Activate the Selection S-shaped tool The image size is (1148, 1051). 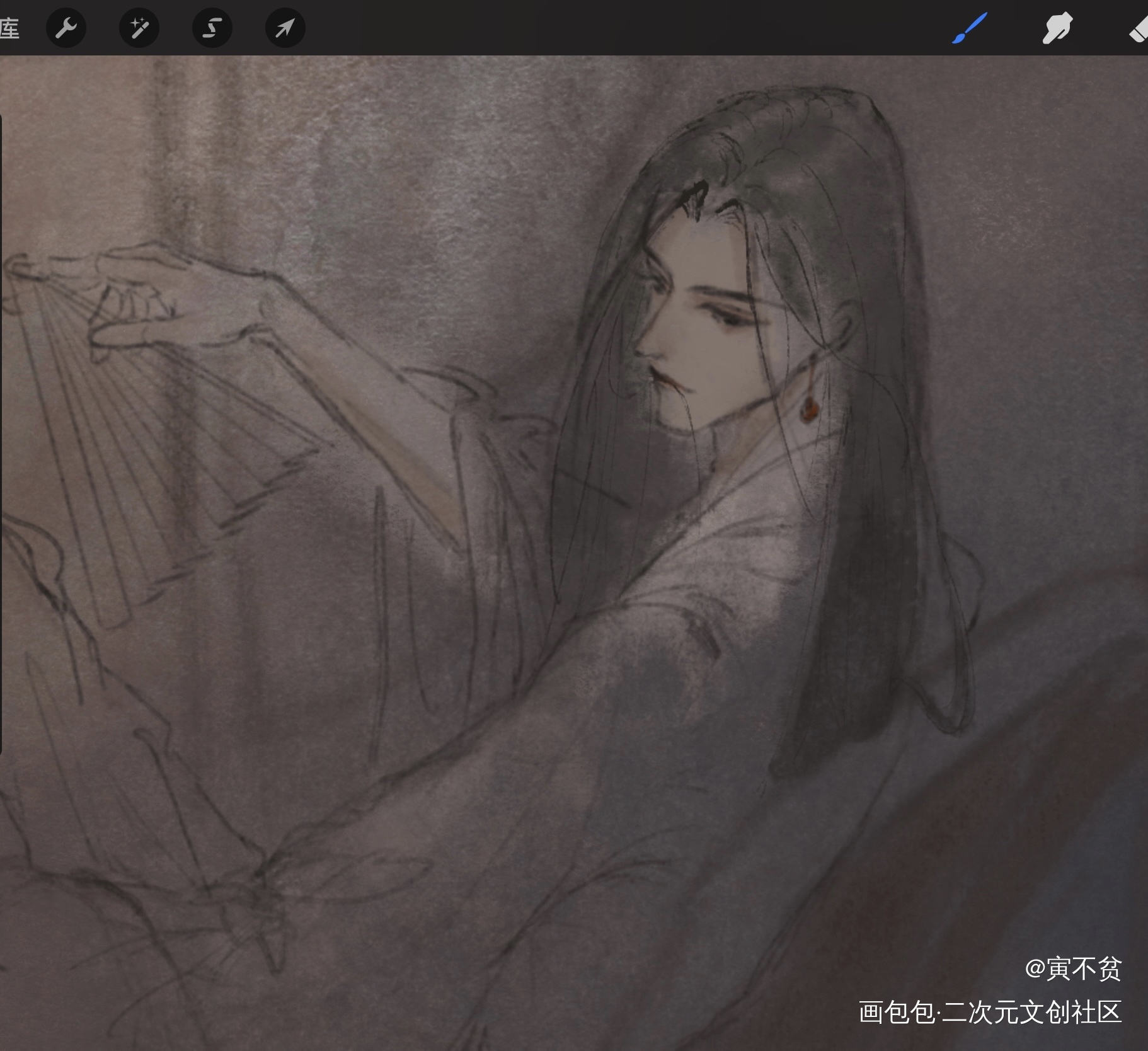pos(212,28)
